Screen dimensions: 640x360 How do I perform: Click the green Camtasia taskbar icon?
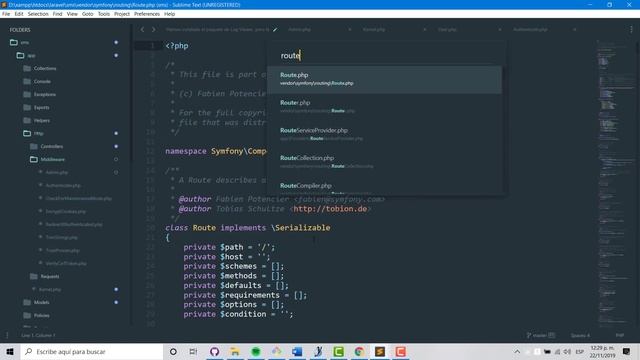[x=338, y=351]
